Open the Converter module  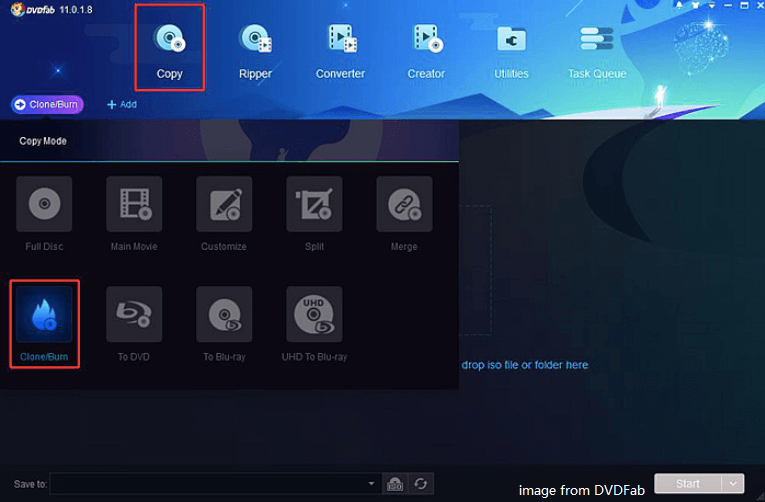[x=341, y=51]
